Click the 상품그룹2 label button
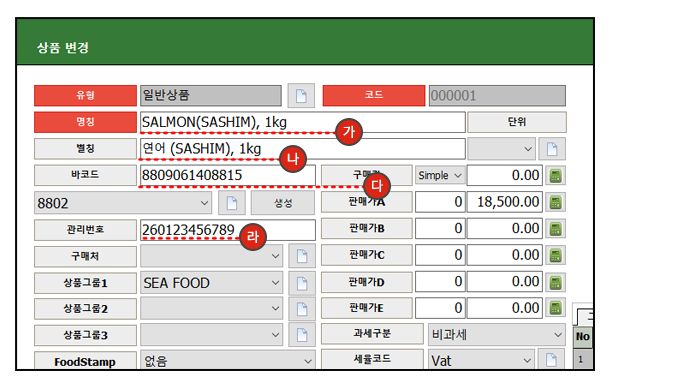This screenshot has height=386, width=677. pos(85,309)
